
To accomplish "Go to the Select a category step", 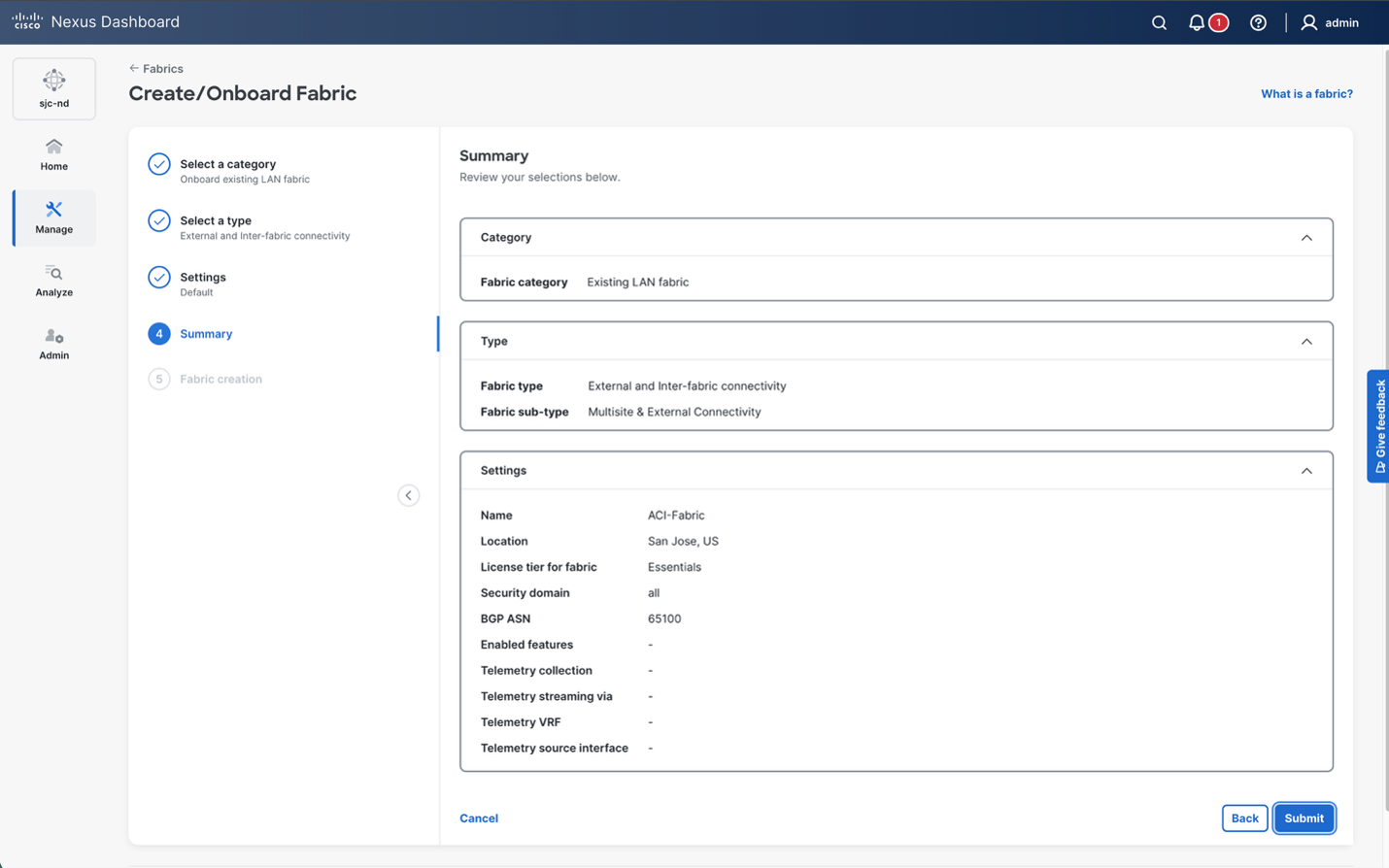I will tap(228, 164).
